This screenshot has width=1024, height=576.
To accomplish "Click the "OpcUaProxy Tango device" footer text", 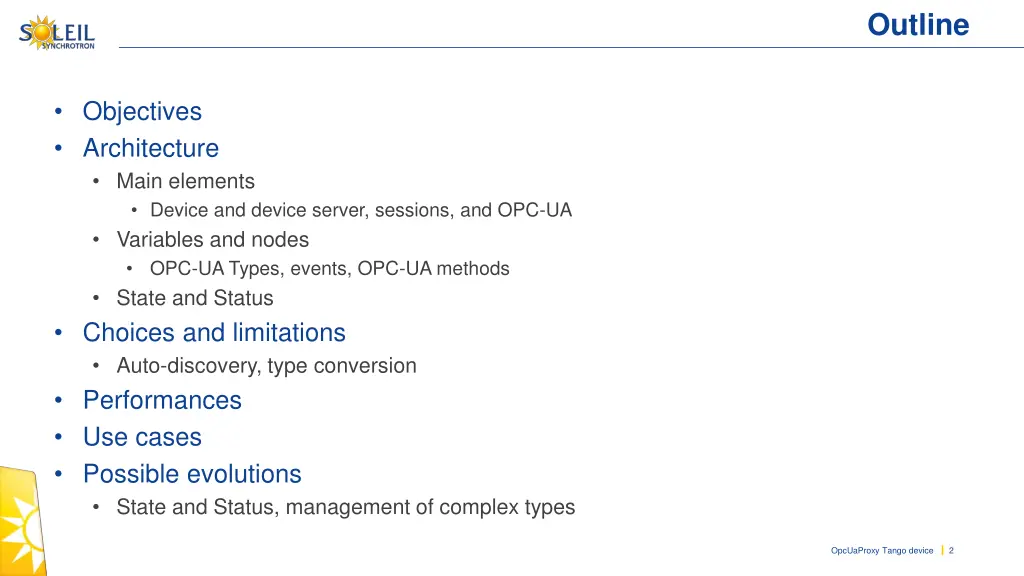I will [x=881, y=550].
